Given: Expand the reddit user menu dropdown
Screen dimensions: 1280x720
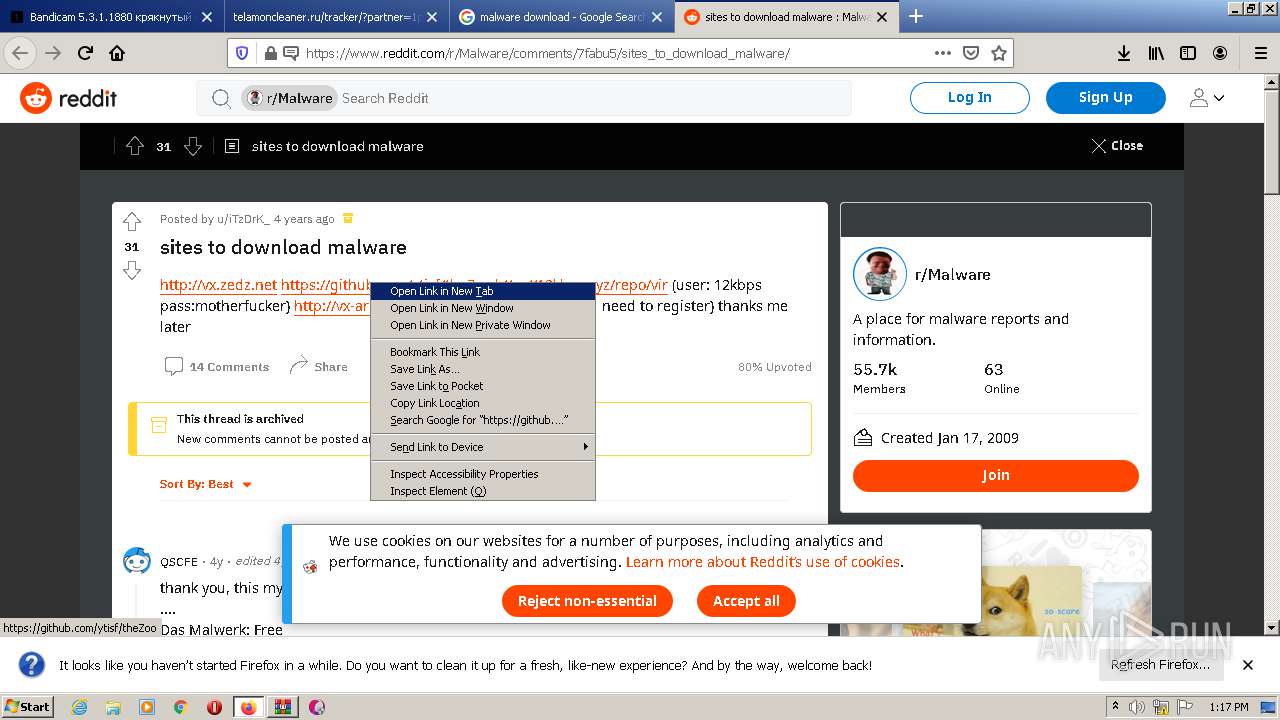Looking at the screenshot, I should tap(1207, 98).
